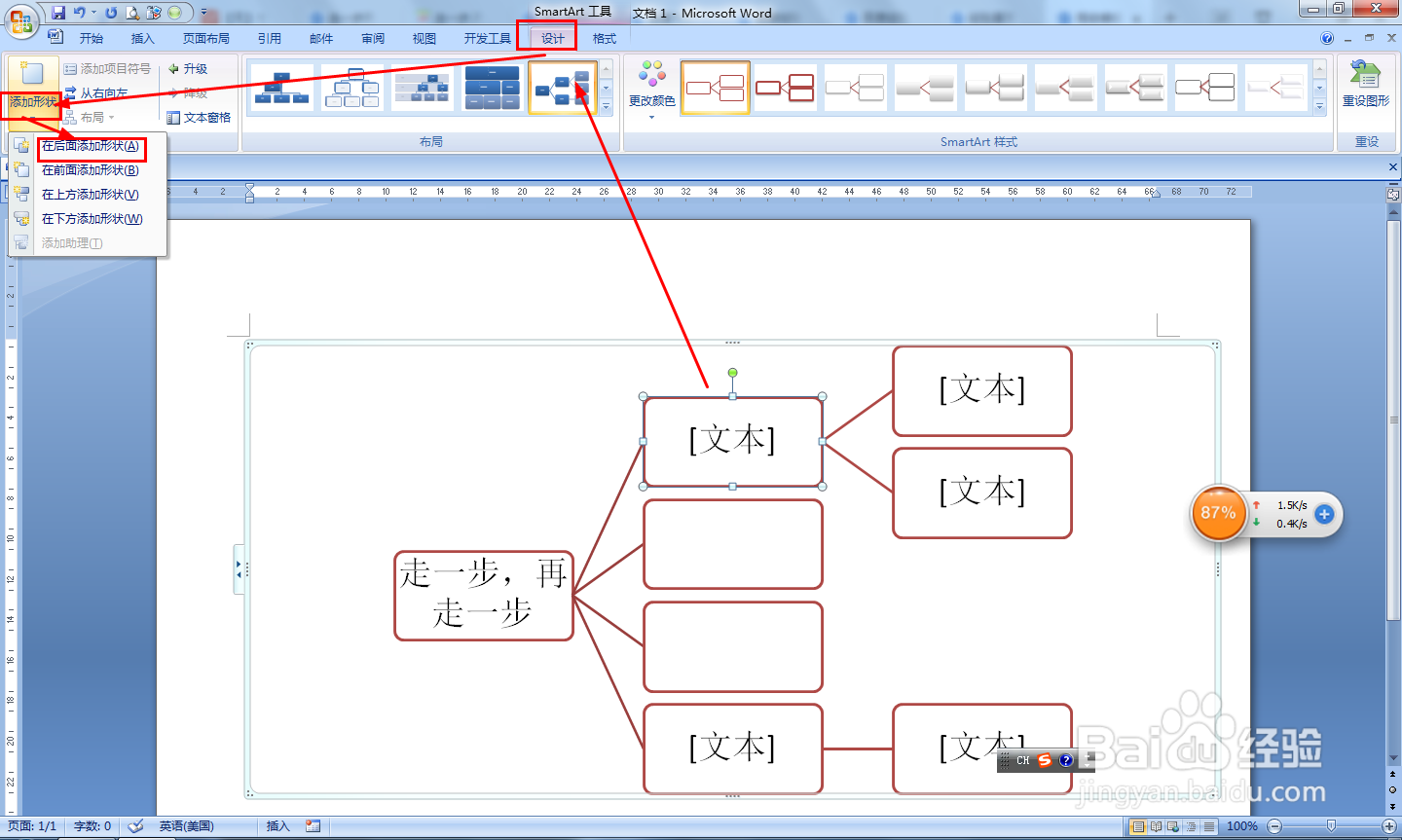Toggle the 文本窗格 text pane
1402x840 pixels.
199,118
